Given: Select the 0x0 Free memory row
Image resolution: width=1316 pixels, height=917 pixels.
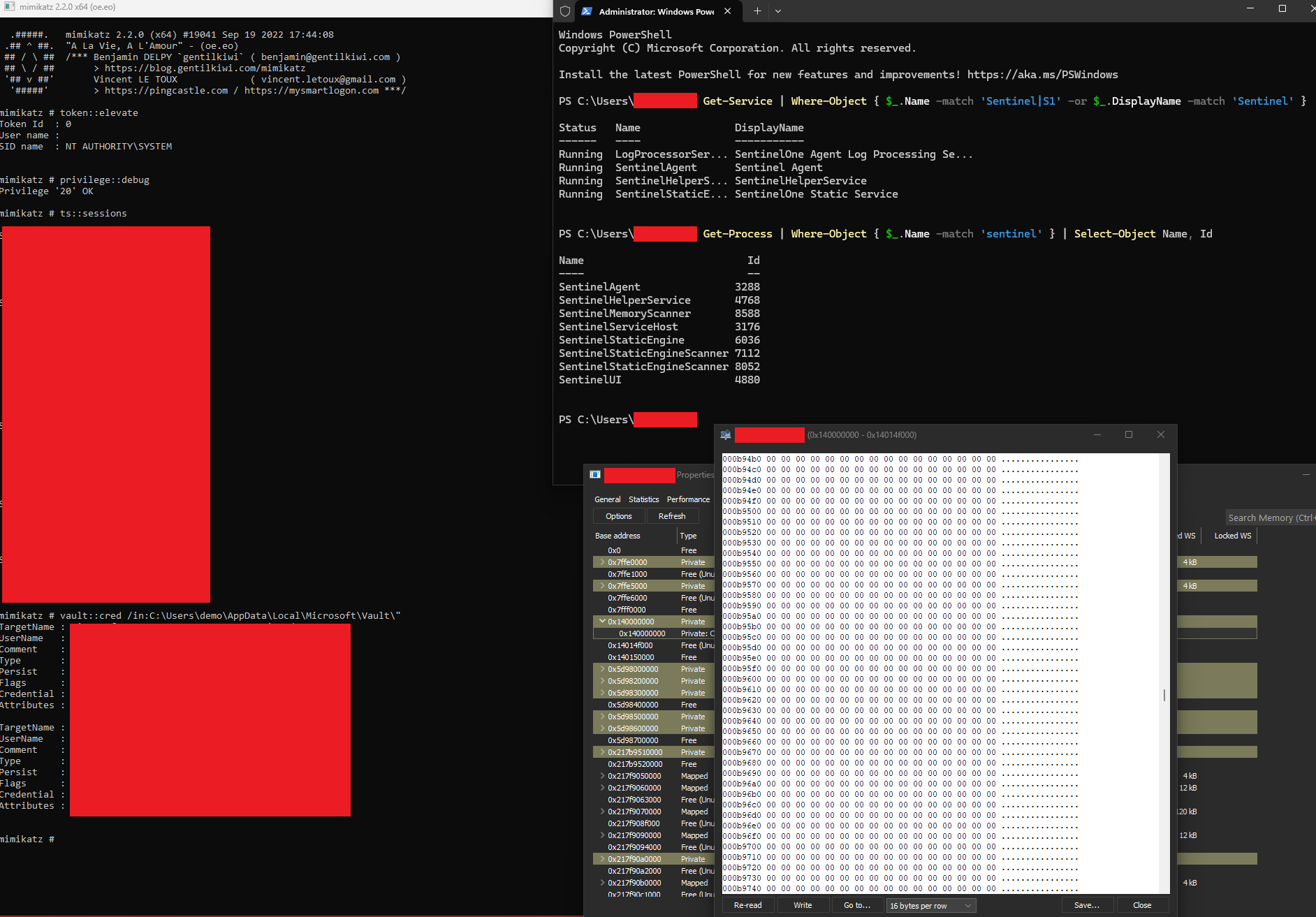Looking at the screenshot, I should (x=654, y=550).
